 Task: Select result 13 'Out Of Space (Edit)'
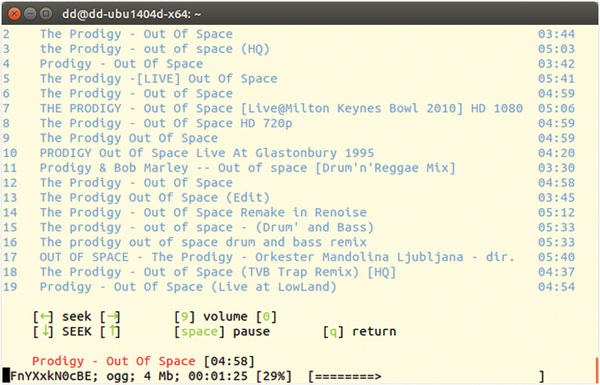pyautogui.click(x=155, y=198)
